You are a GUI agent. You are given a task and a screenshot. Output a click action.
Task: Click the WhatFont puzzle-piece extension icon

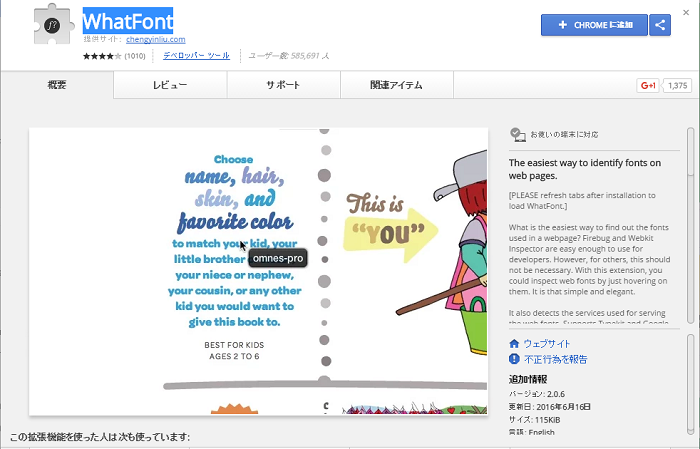pyautogui.click(x=52, y=25)
